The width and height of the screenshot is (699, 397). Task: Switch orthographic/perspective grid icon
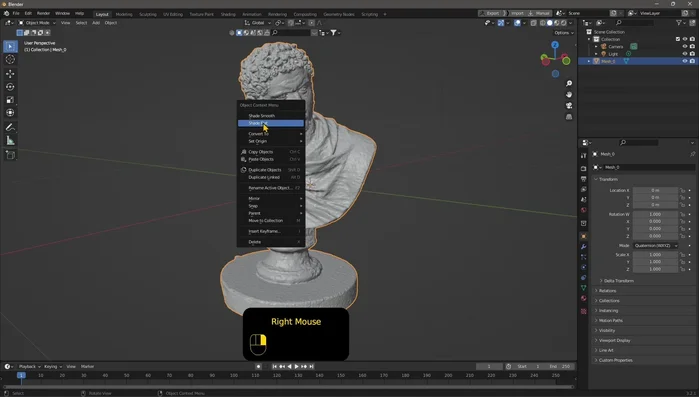569,117
